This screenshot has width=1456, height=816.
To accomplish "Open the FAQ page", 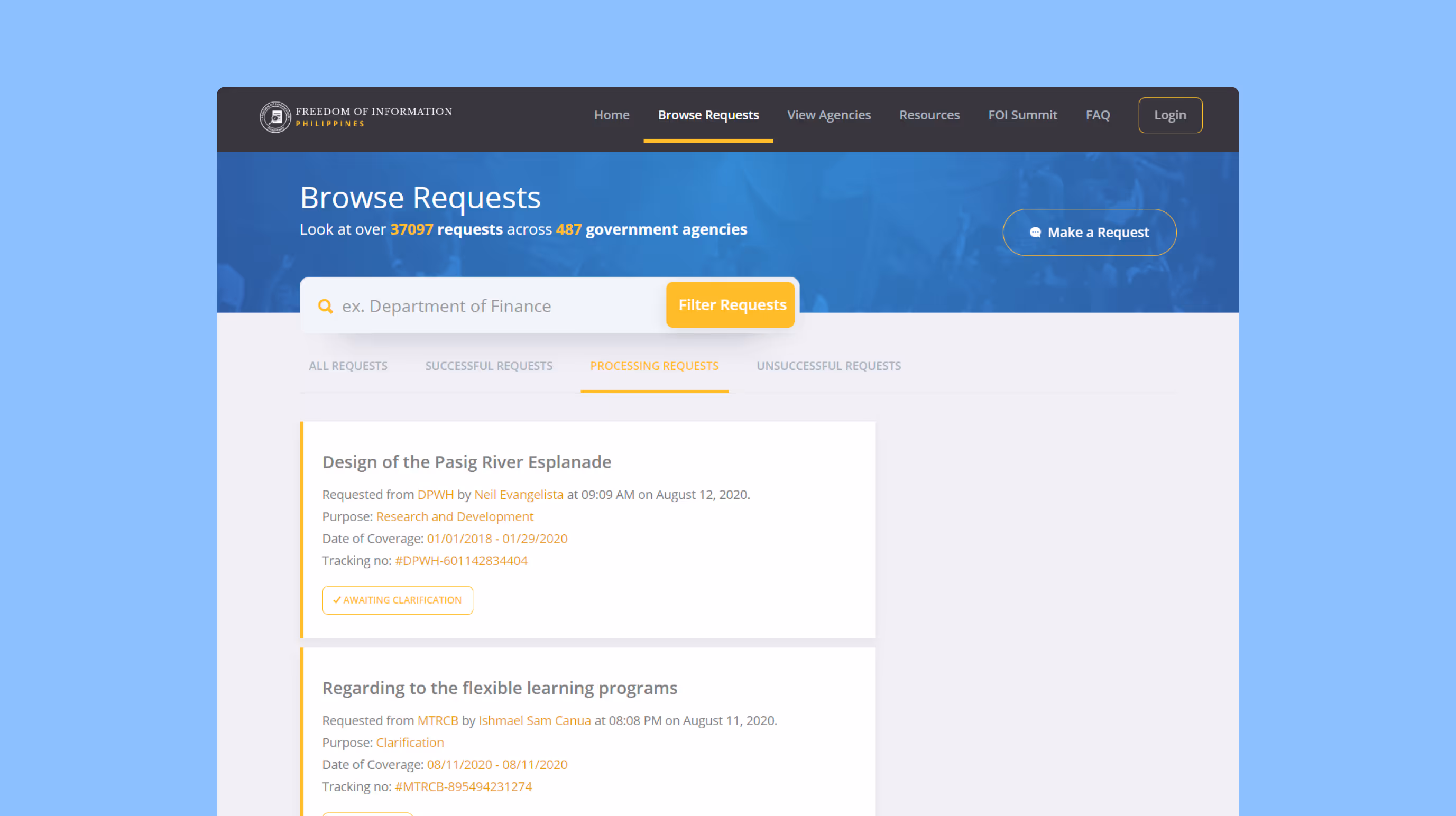I will tap(1097, 115).
